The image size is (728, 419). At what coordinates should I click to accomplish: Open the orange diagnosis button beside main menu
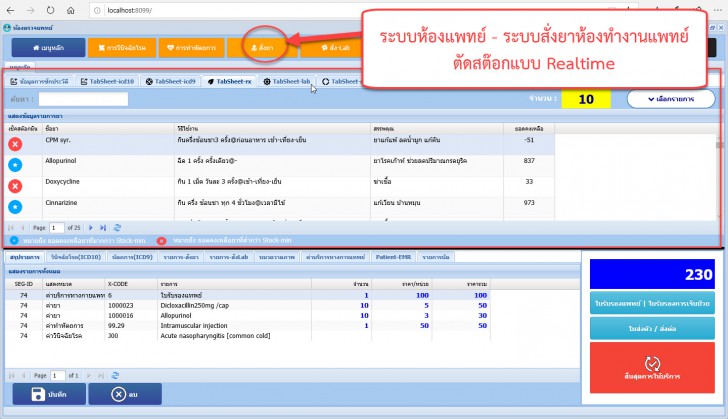click(122, 48)
